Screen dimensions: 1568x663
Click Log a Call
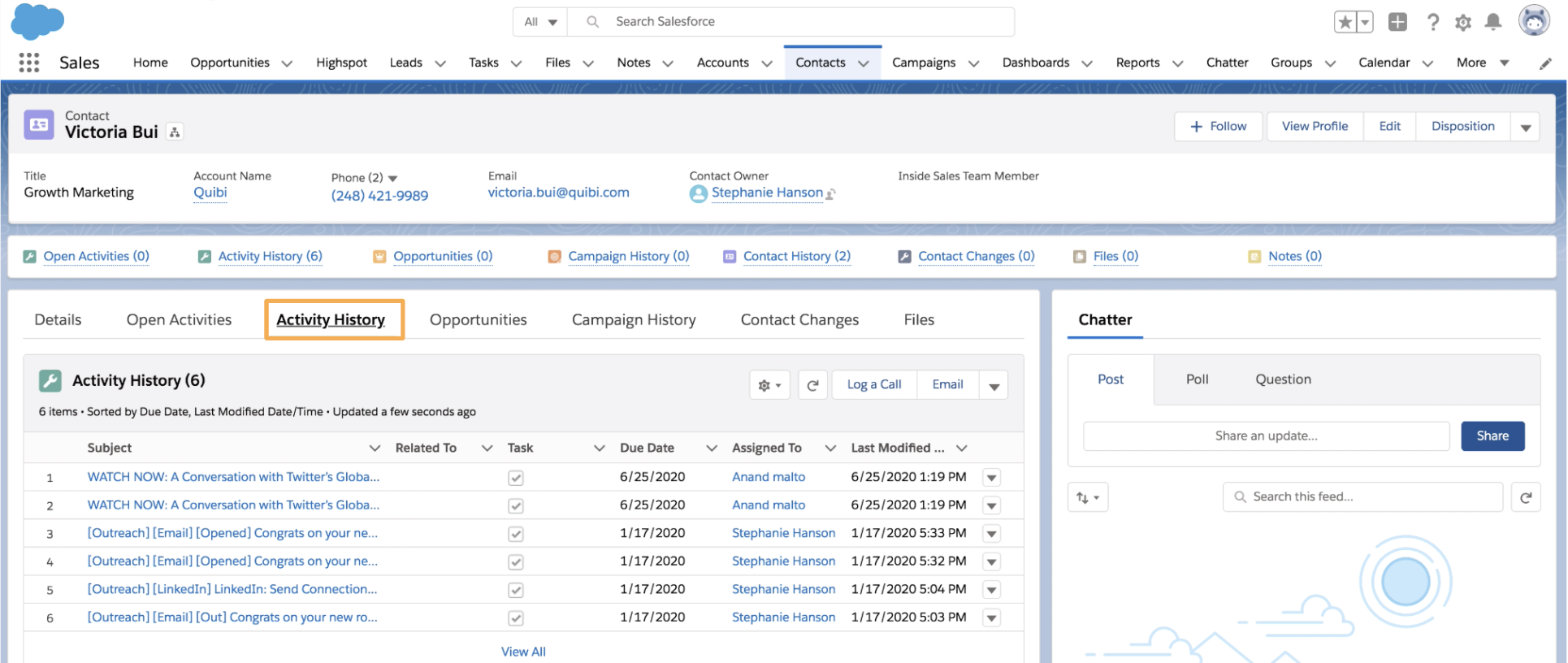874,385
